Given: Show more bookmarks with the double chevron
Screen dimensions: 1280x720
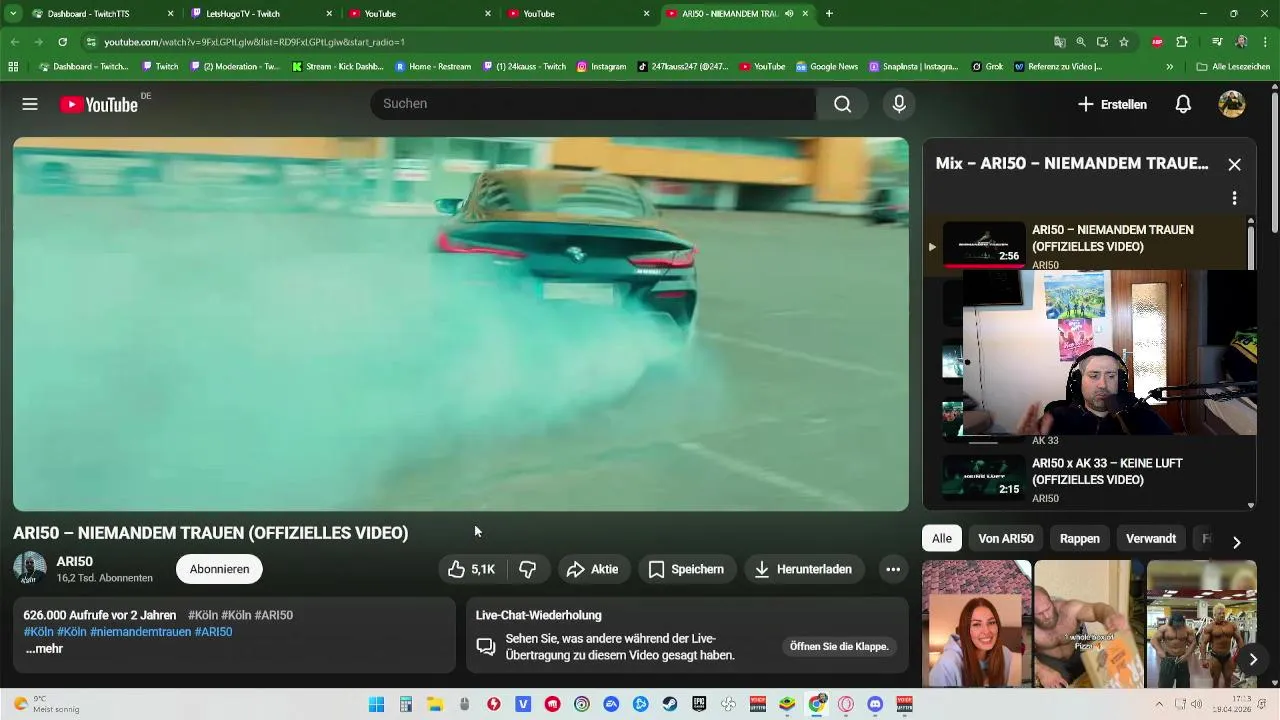Looking at the screenshot, I should (1169, 67).
